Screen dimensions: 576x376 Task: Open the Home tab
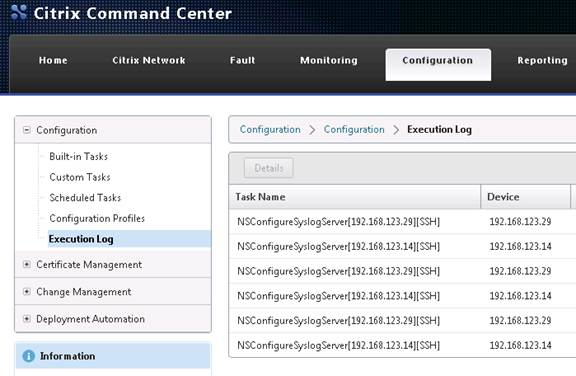pos(53,60)
